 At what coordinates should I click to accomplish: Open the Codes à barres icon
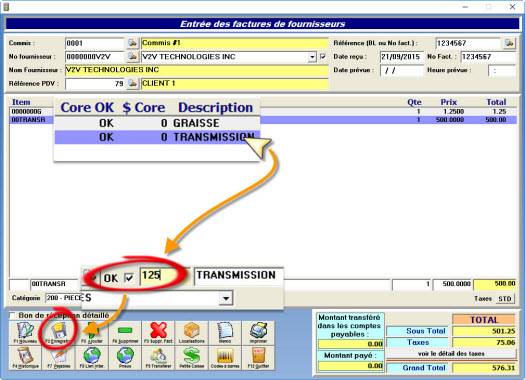(x=225, y=358)
